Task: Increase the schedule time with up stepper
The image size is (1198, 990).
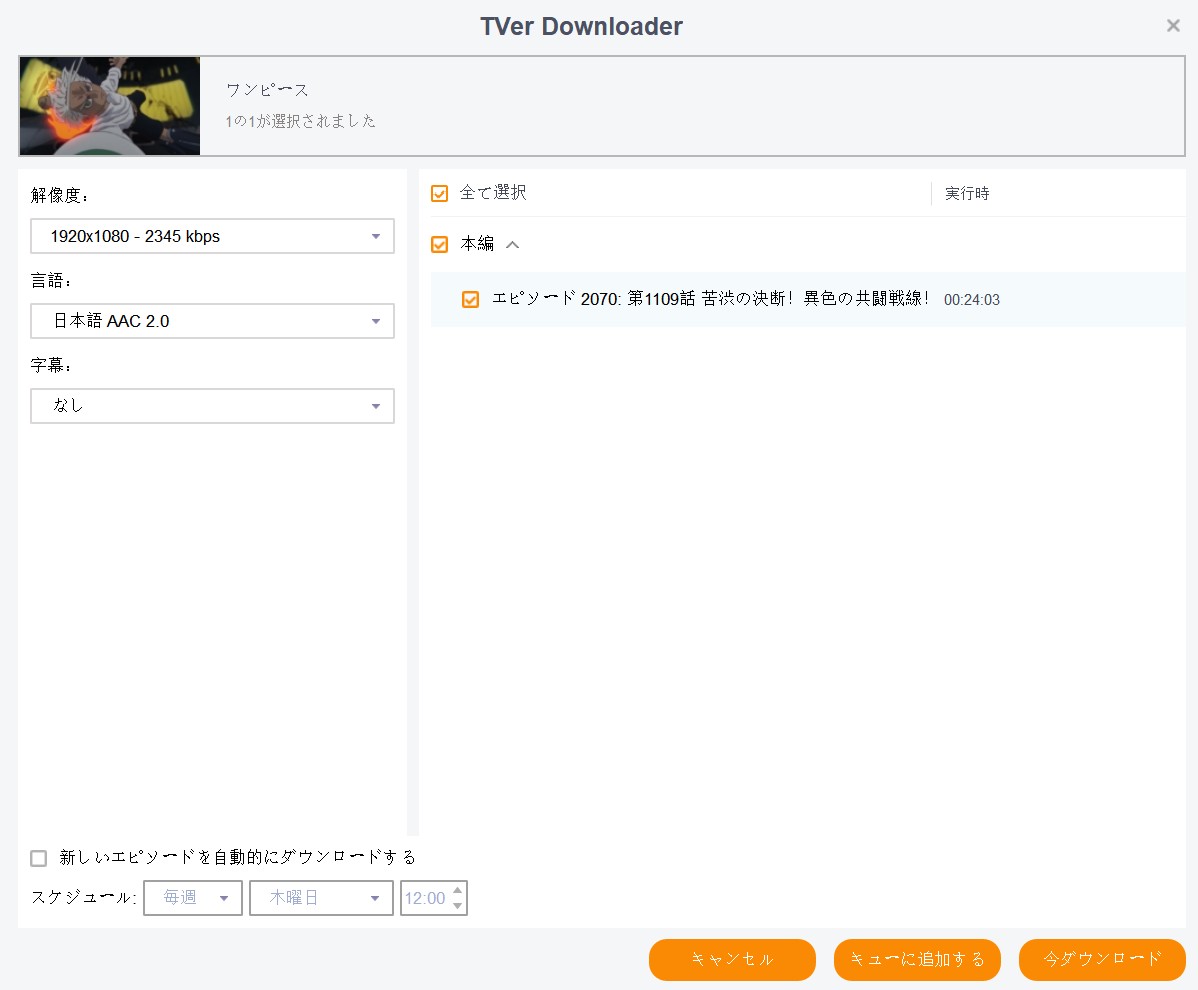Action: [459, 892]
